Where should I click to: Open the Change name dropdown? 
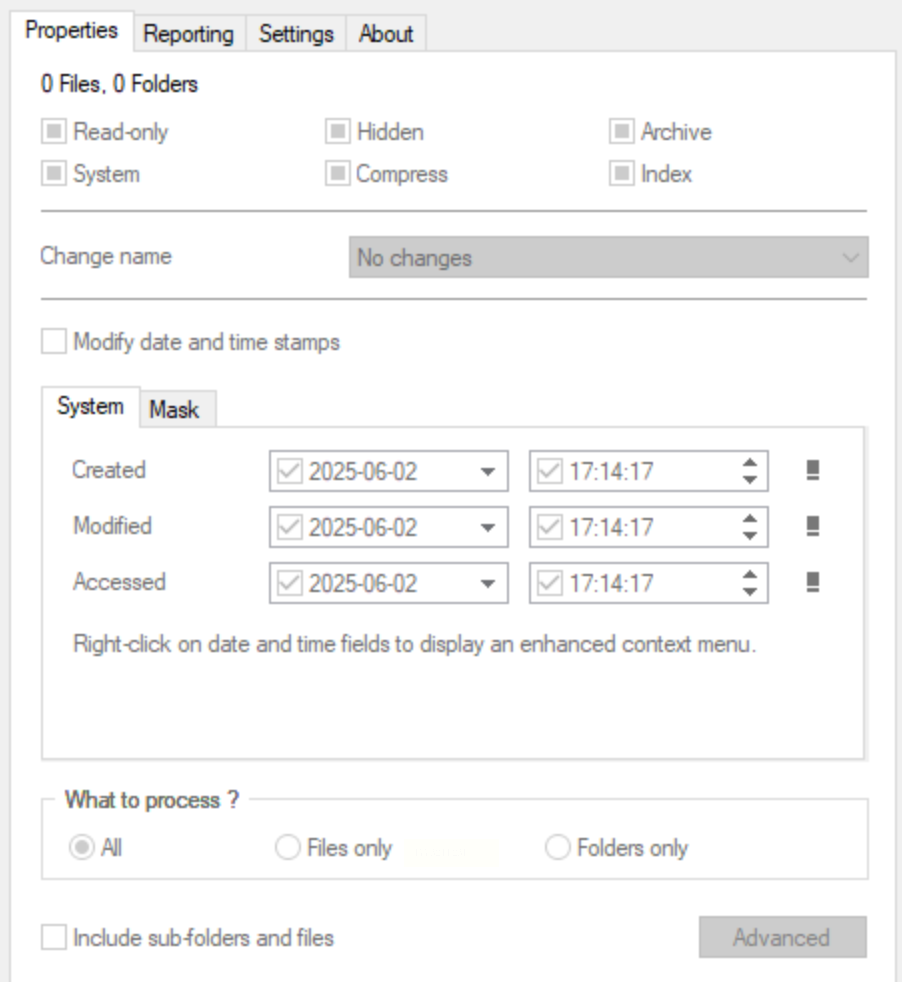608,258
